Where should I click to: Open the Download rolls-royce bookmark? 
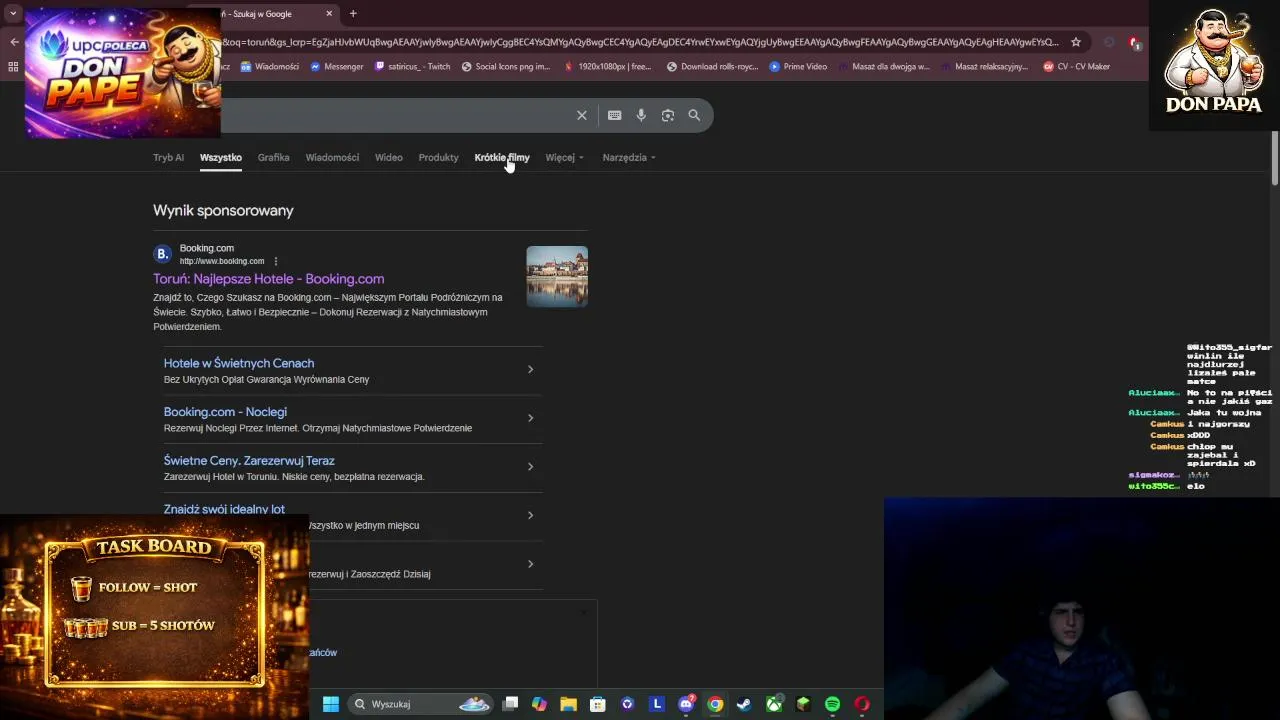pos(713,67)
